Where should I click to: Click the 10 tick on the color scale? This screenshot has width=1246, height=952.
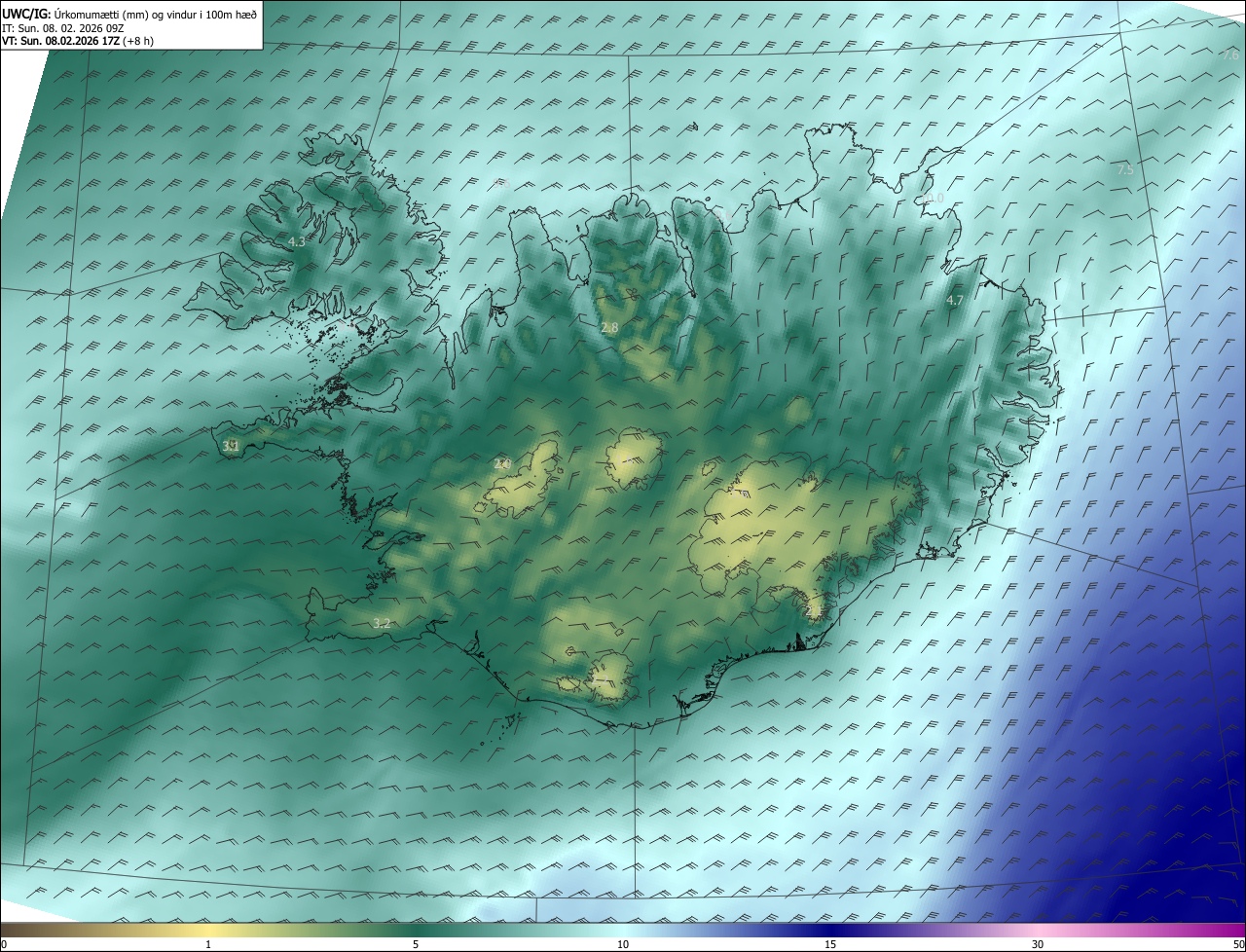point(623,944)
